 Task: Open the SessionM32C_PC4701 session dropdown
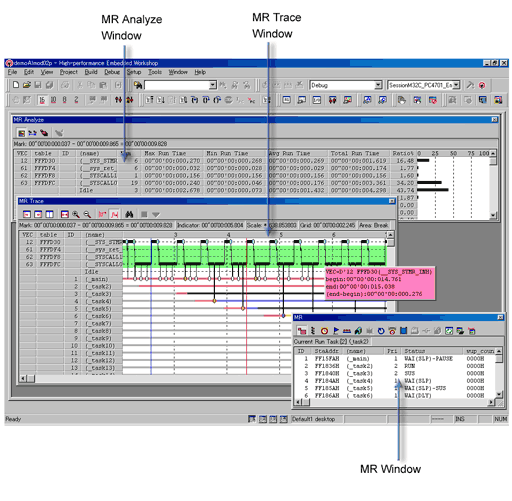457,85
